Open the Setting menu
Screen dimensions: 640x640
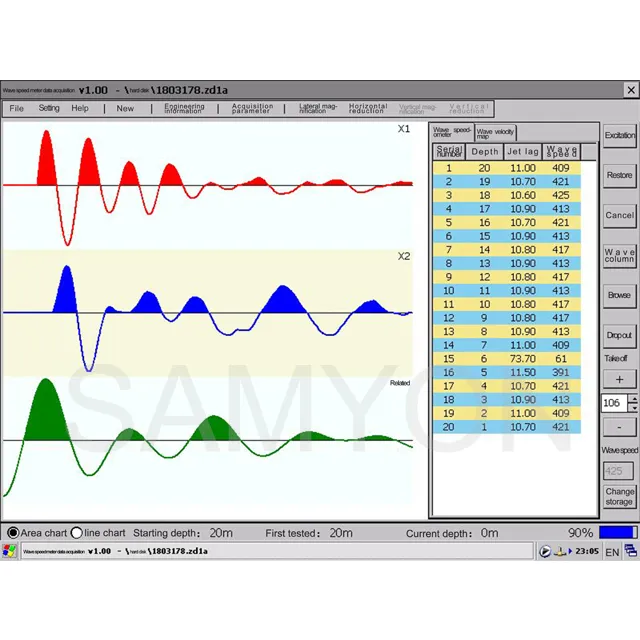[49, 108]
